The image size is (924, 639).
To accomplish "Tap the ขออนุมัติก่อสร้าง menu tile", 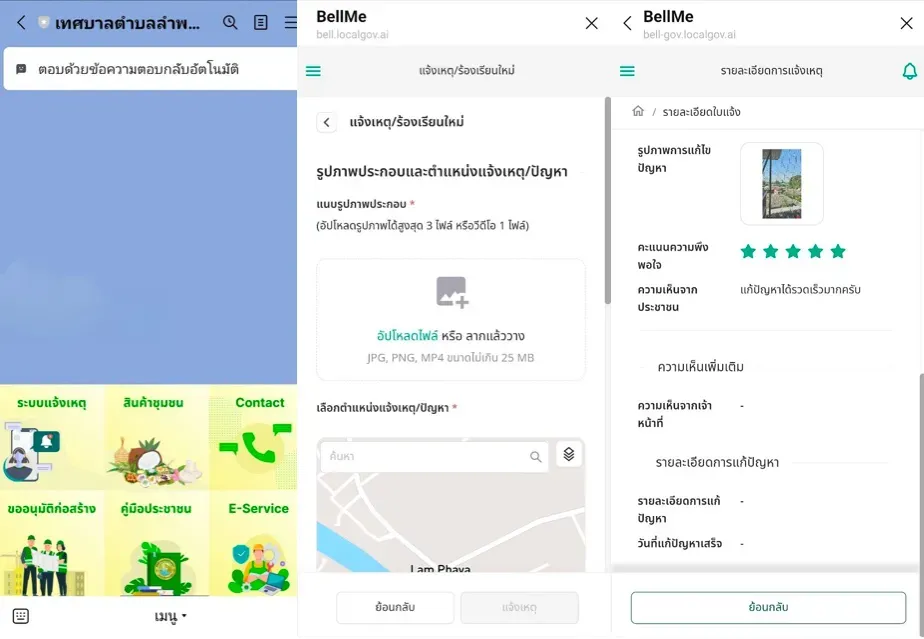I will [52, 544].
